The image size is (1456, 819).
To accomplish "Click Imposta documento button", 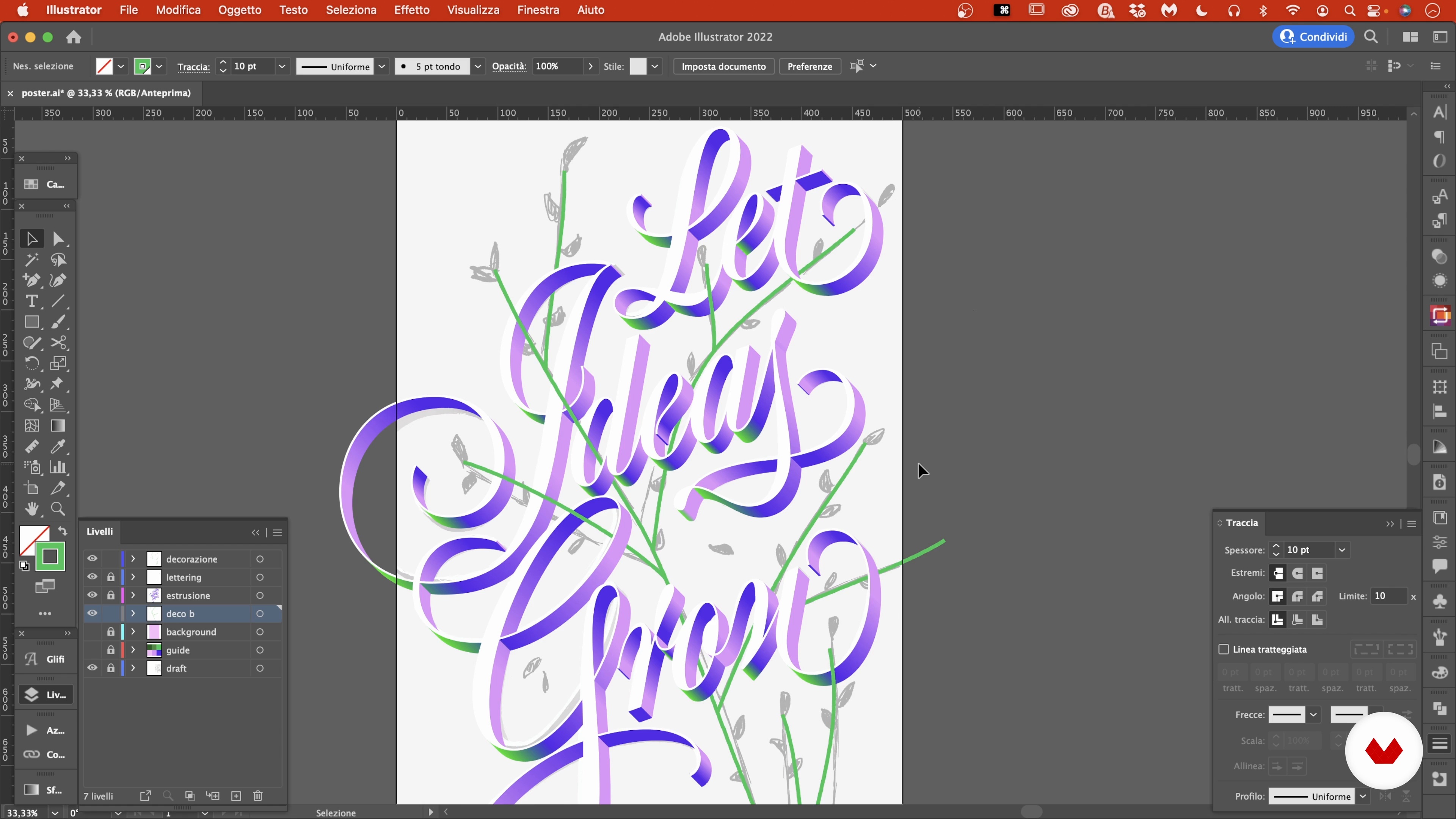I will pyautogui.click(x=723, y=66).
